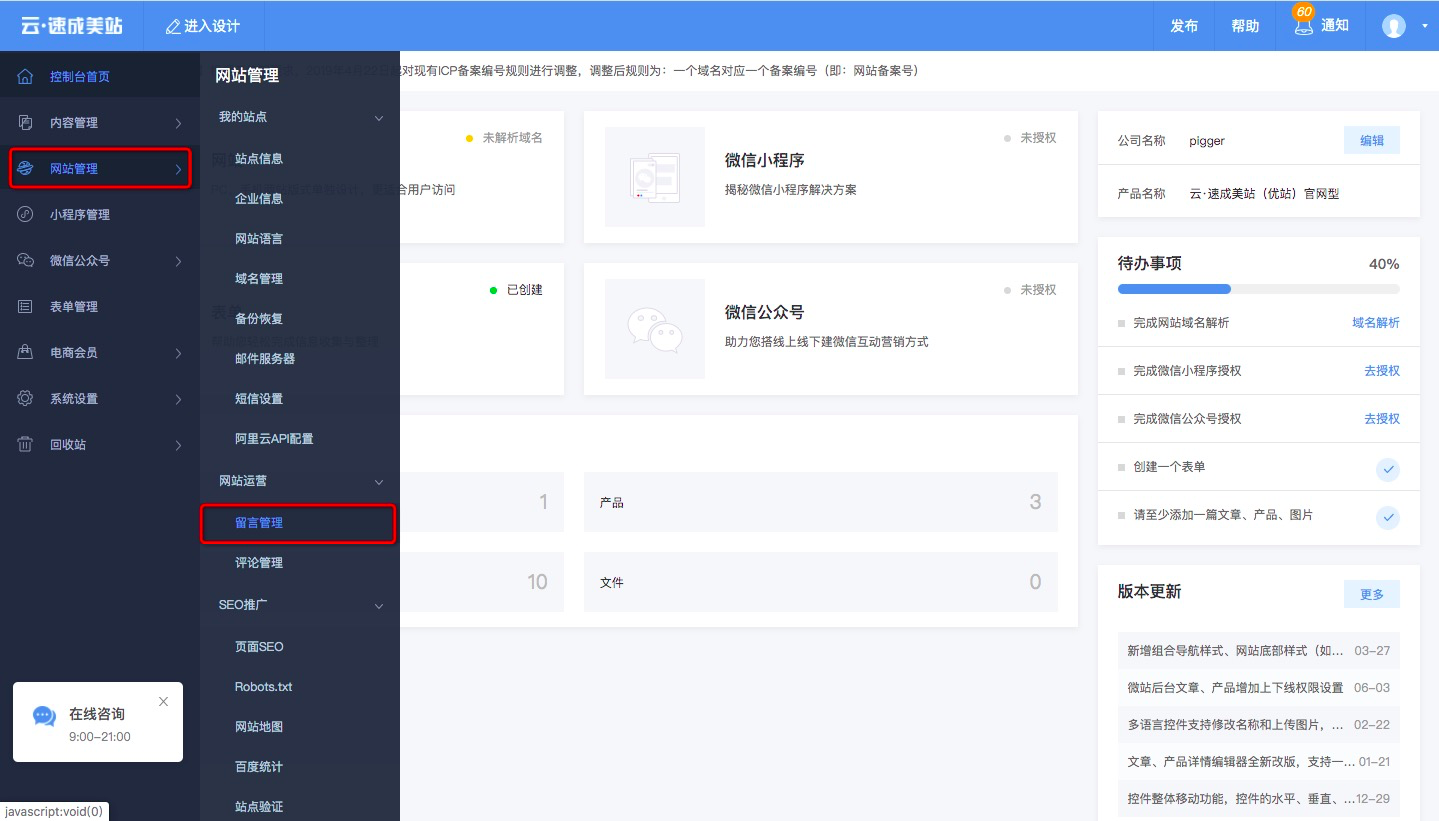Click the 待办事项 40% progress bar
1439x821 pixels.
coord(1259,289)
